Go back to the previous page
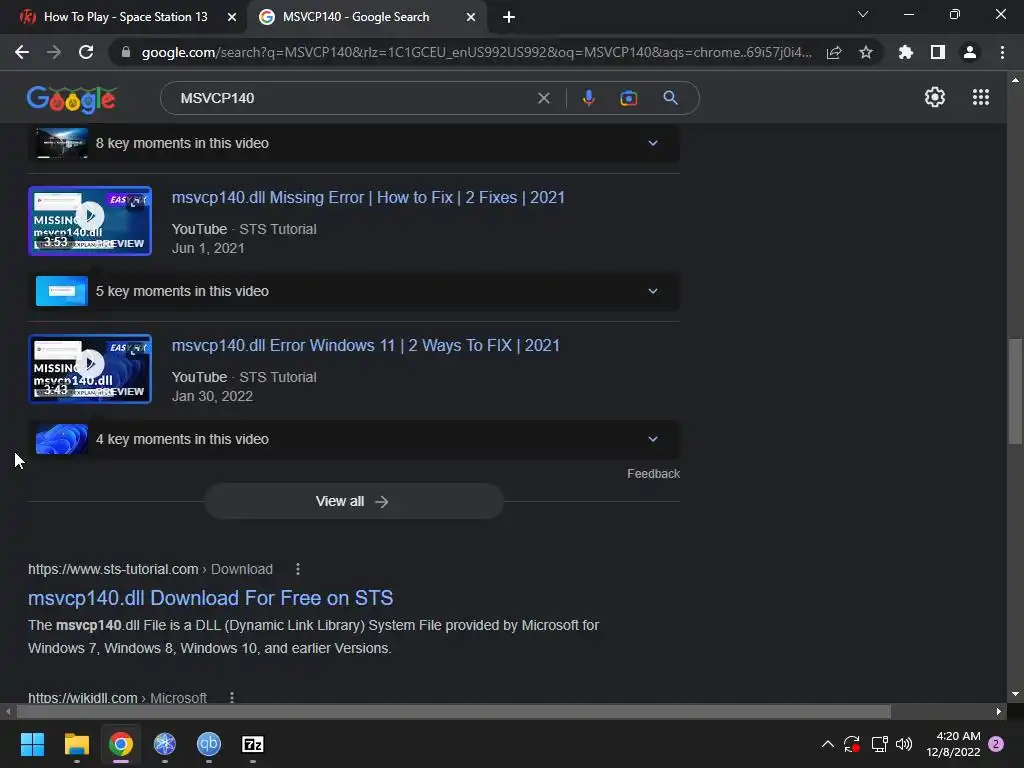The image size is (1024, 768). tap(22, 52)
